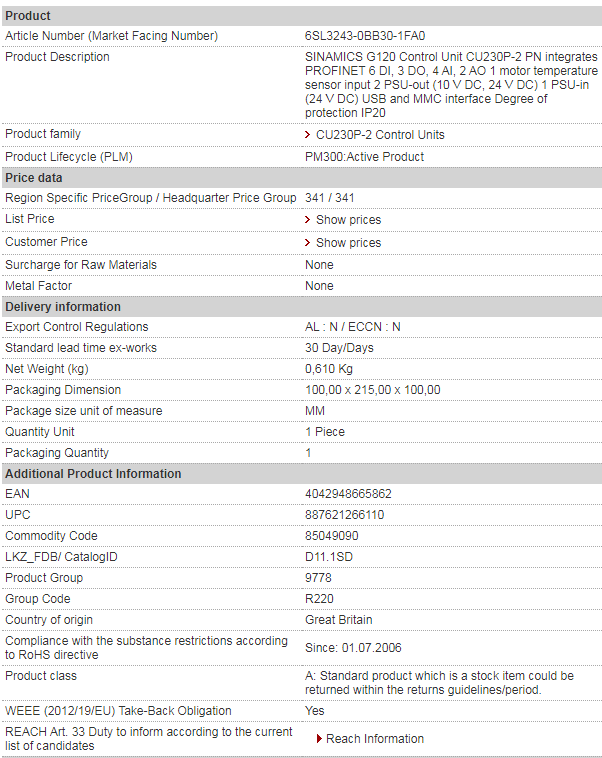Click the Standard lead time ex-works label

[x=81, y=348]
